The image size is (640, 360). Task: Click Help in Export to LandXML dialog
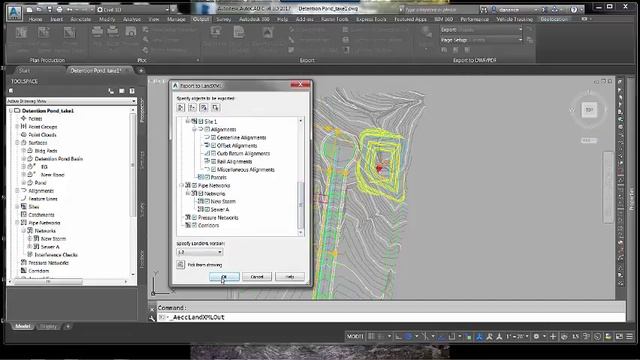click(x=290, y=277)
